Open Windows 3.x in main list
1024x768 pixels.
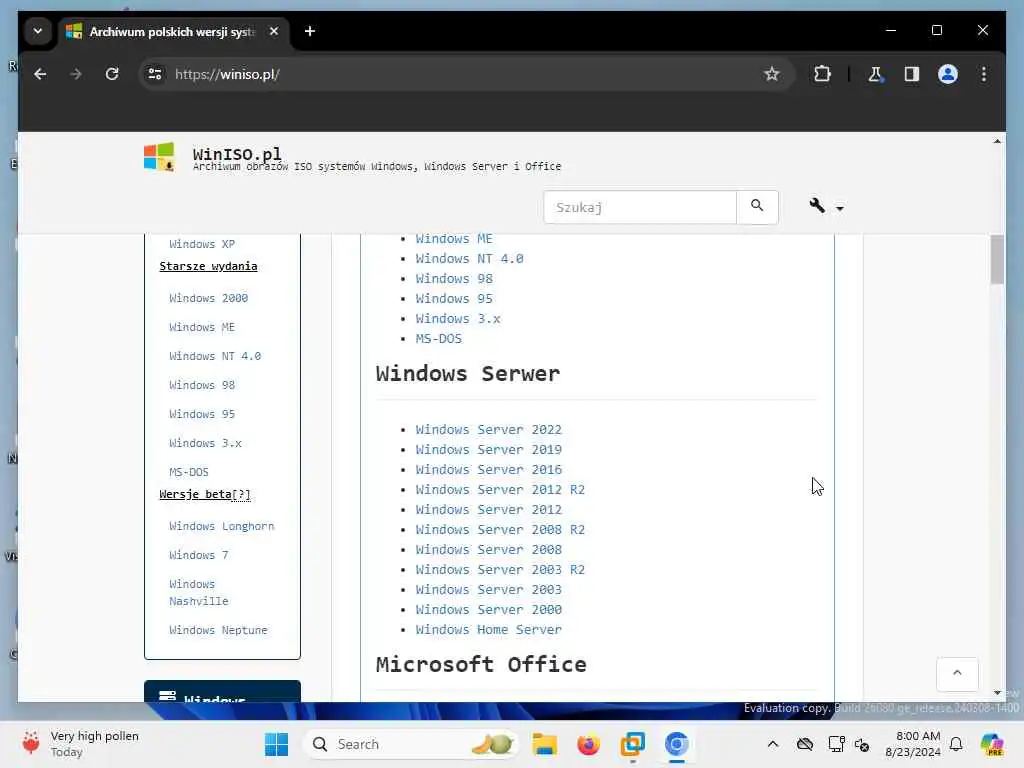[458, 319]
